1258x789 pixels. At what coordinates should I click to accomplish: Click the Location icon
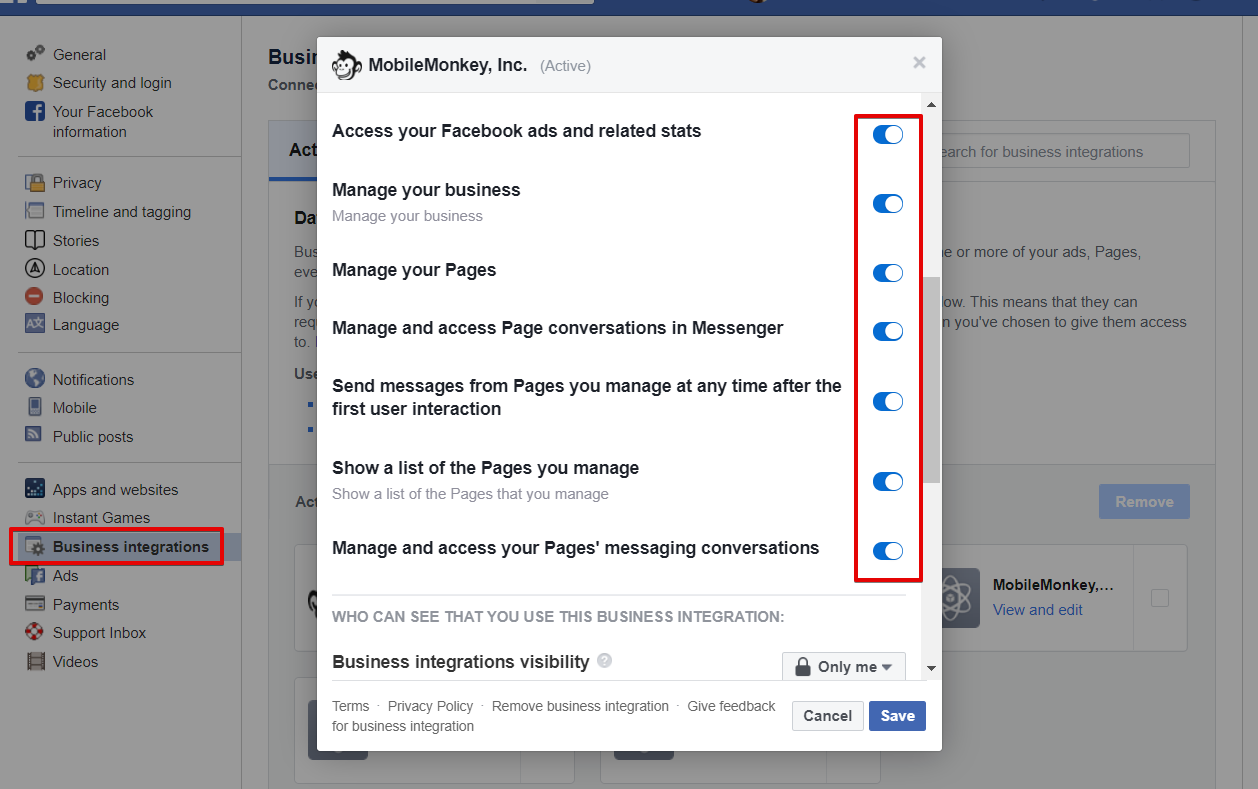click(35, 269)
